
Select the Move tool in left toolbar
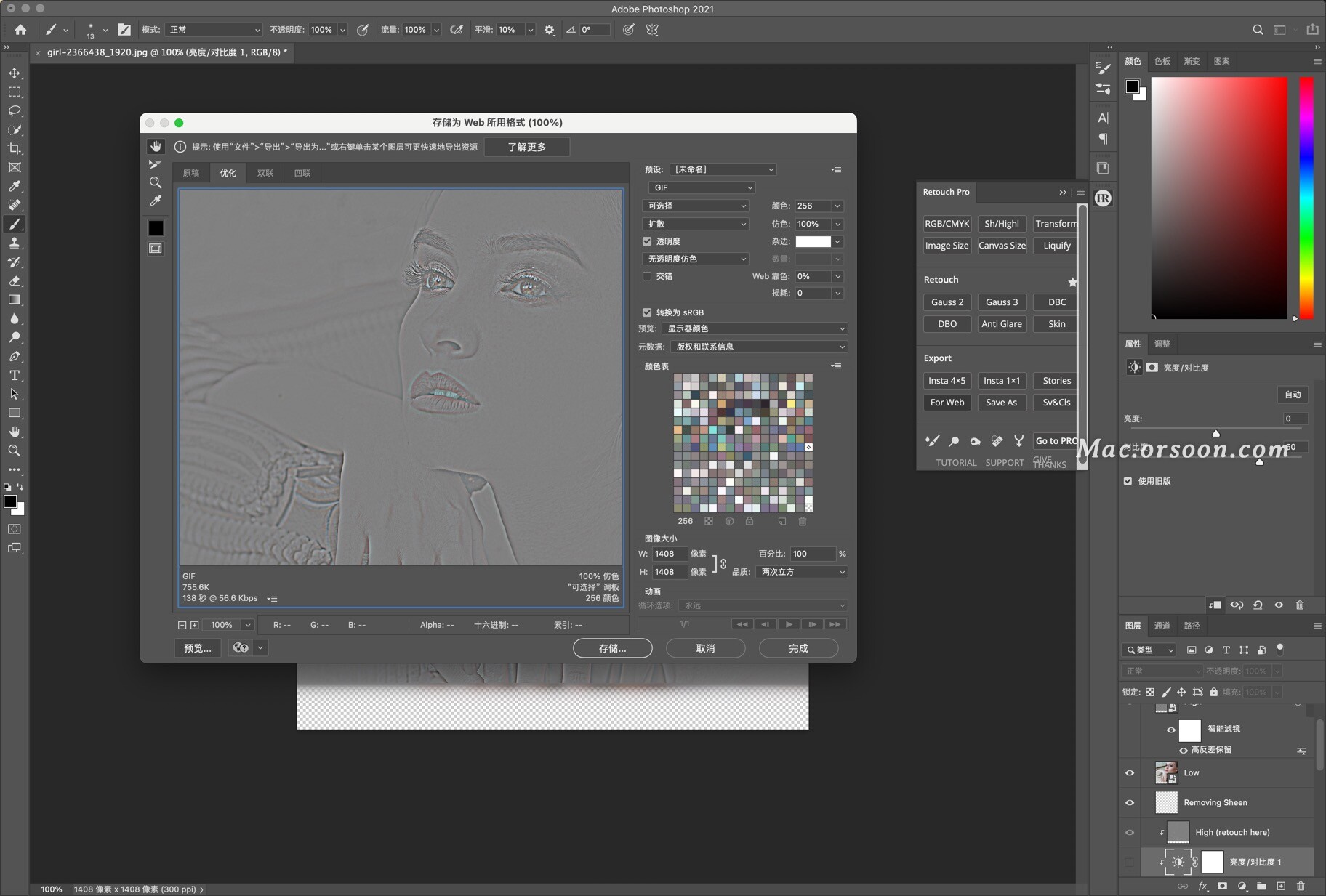(x=15, y=73)
